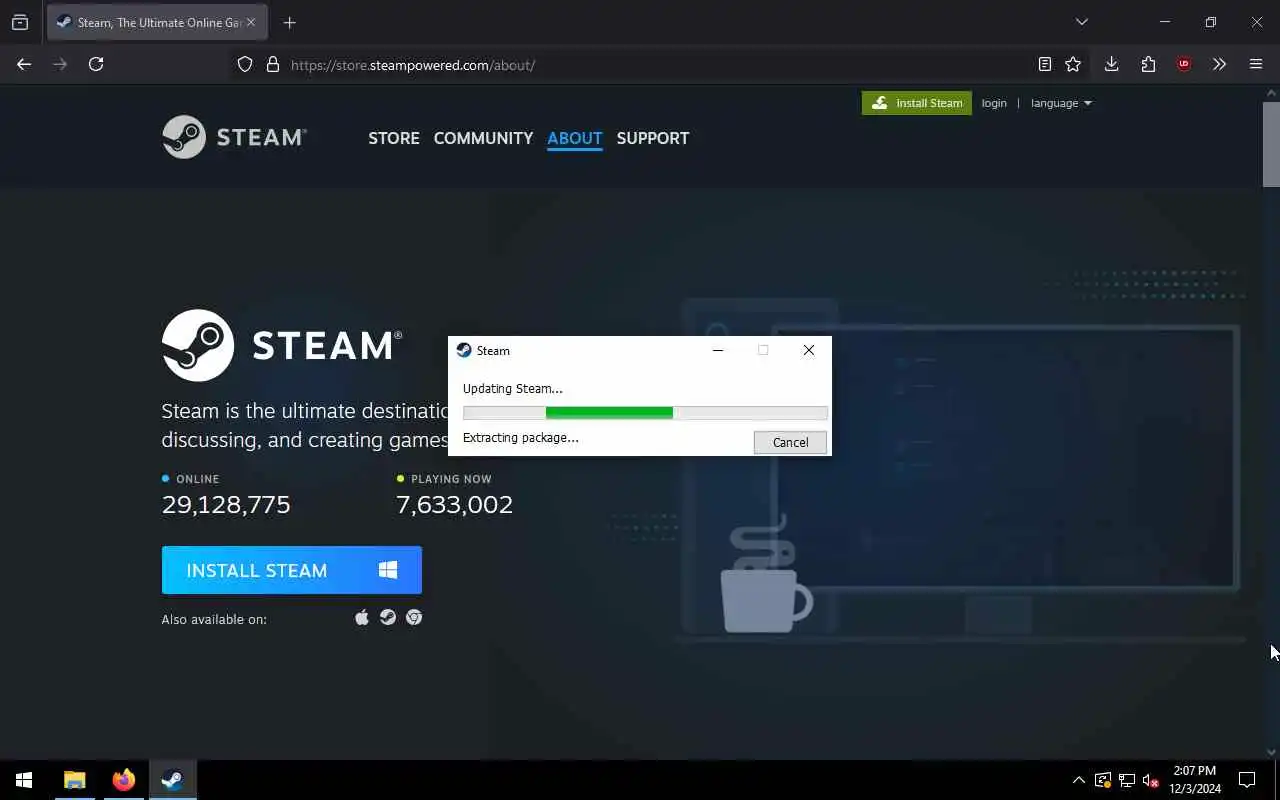Viewport: 1280px width, 800px height.
Task: Open the Firefox downloads panel
Action: pyautogui.click(x=1111, y=64)
